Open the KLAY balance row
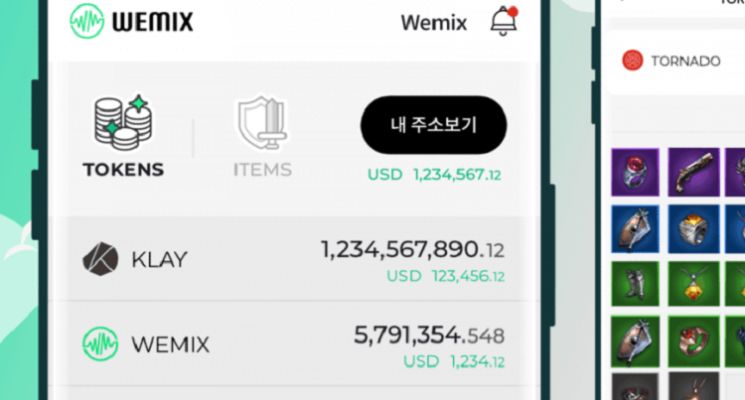This screenshot has width=745, height=400. click(294, 259)
